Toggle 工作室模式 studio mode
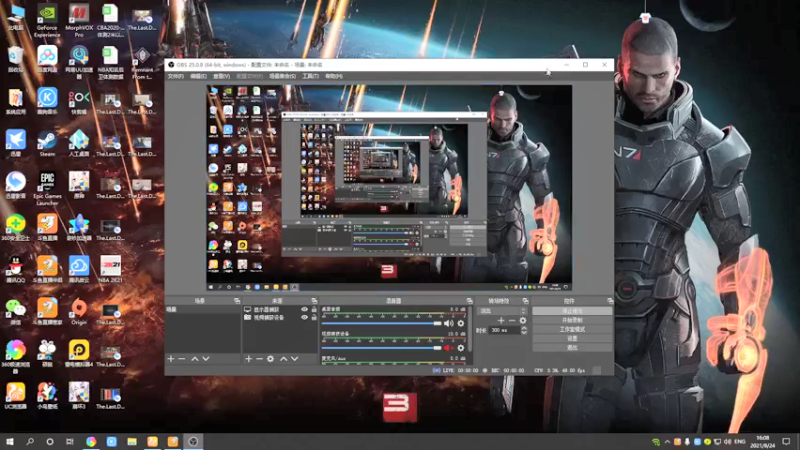 572,329
